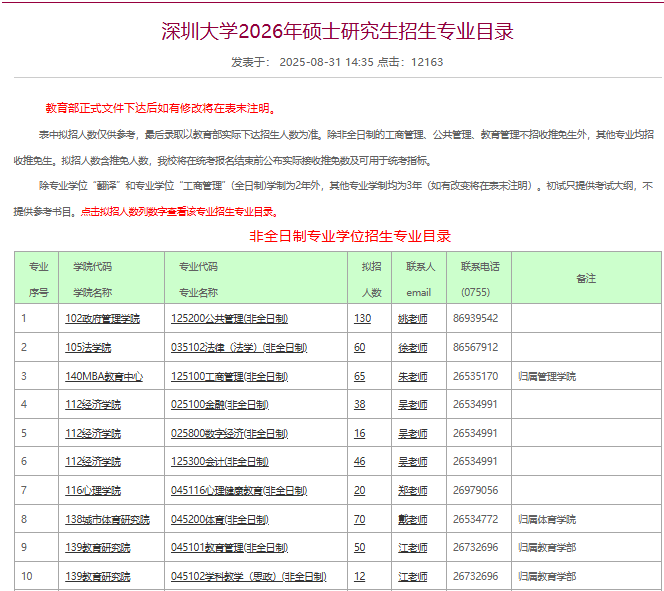
Task: Click the enrollment number 70
Action: (x=360, y=519)
